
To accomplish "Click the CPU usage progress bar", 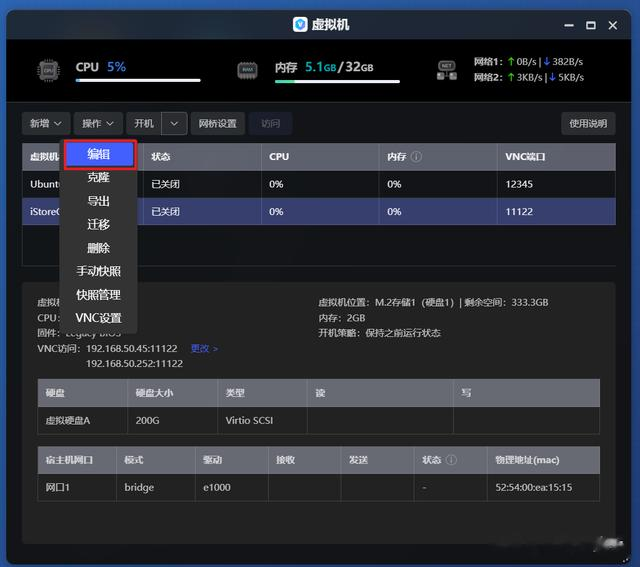I will click(138, 80).
